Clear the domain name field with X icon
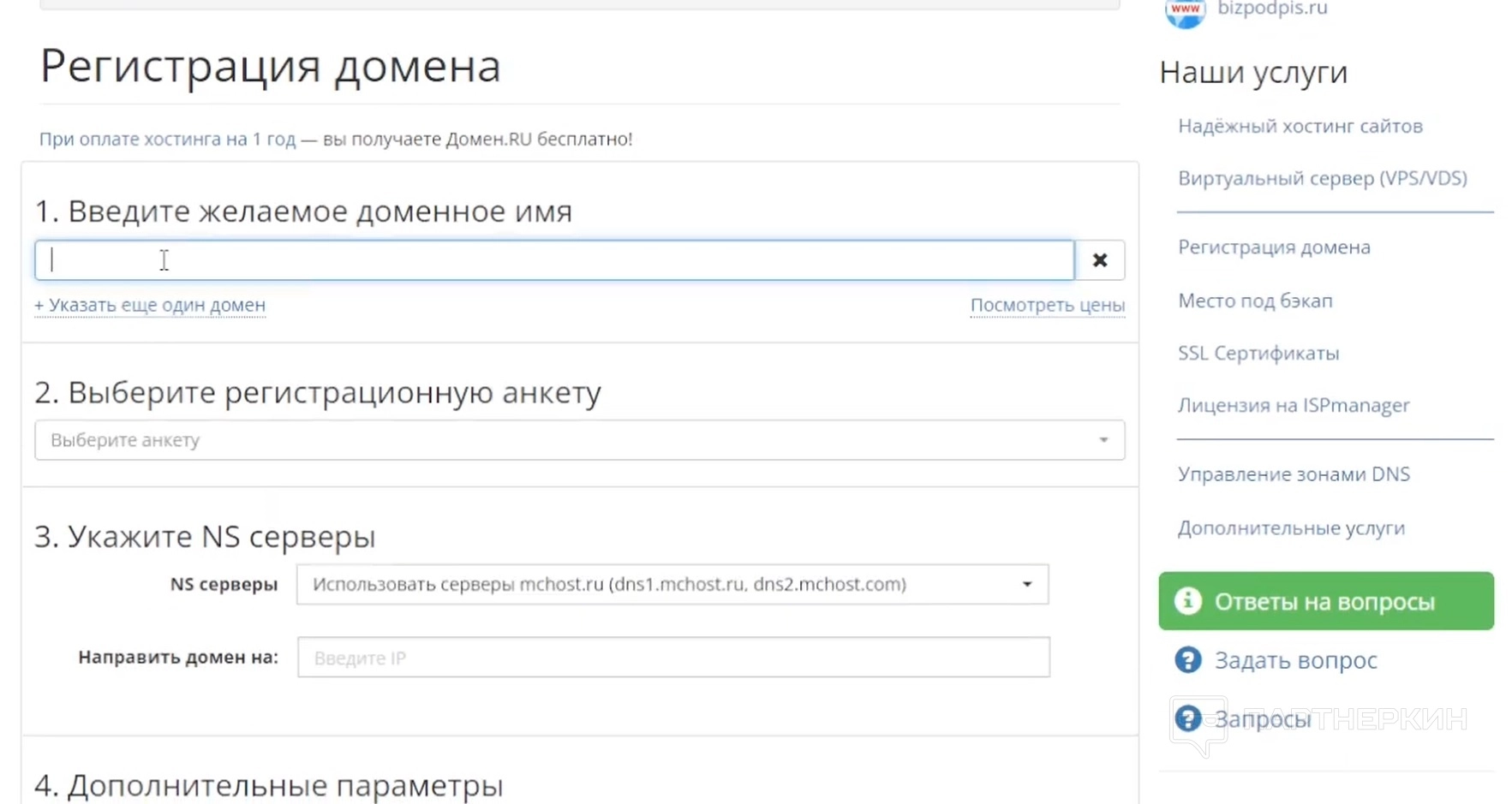Image resolution: width=1512 pixels, height=804 pixels. click(1100, 260)
